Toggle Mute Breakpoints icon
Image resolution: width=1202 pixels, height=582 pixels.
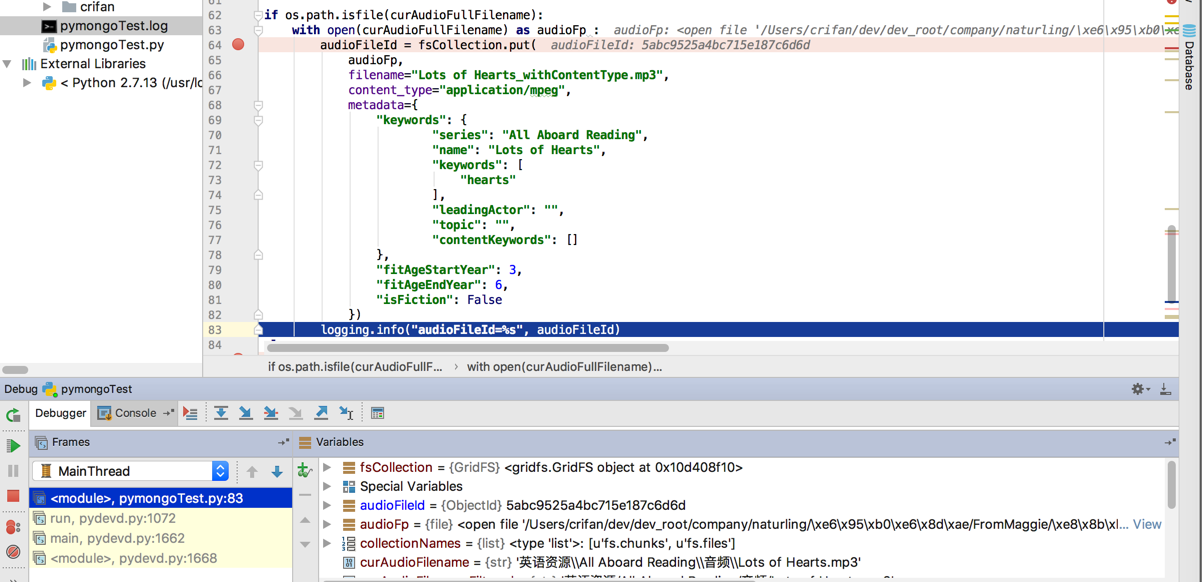[13, 552]
